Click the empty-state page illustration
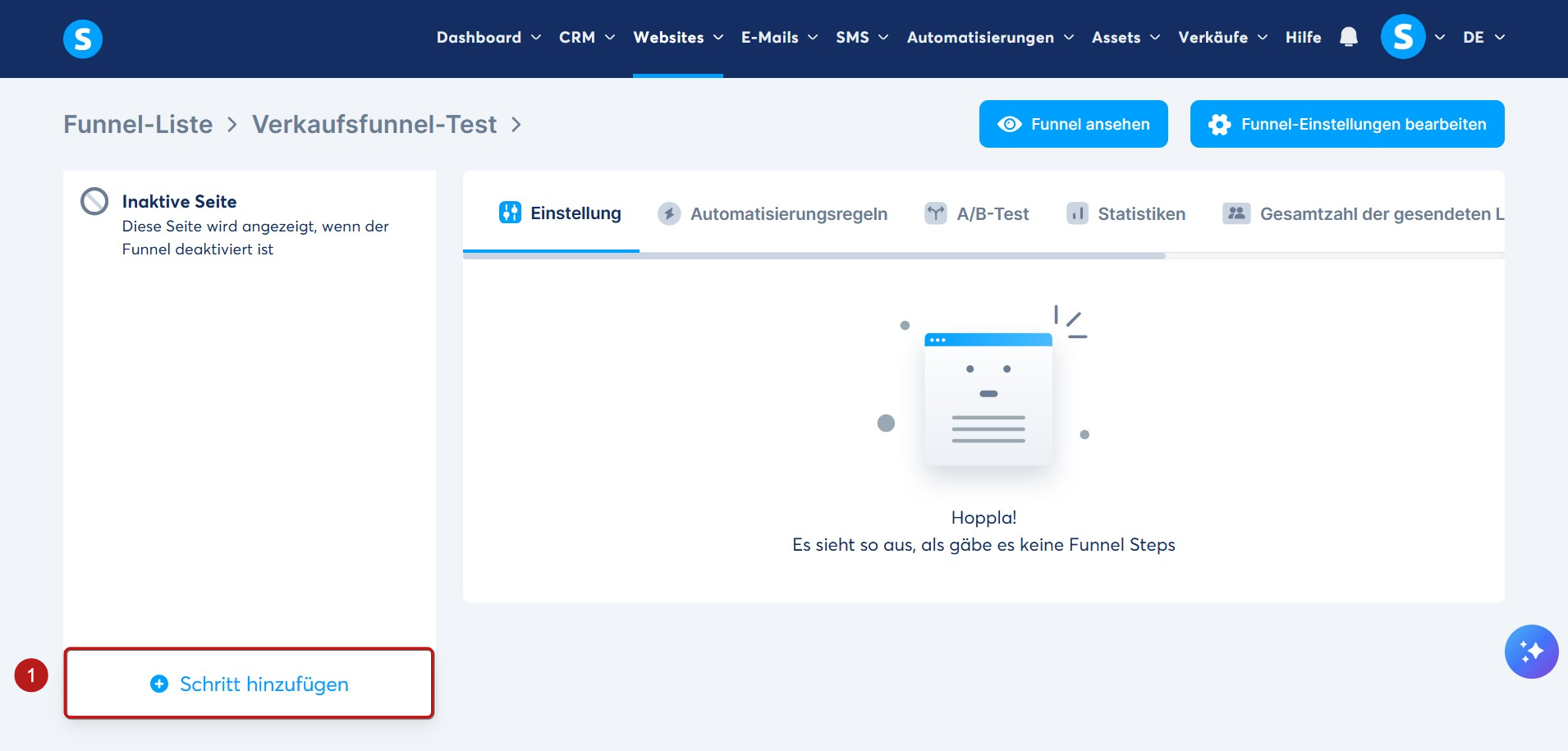Viewport: 1568px width, 751px height. coord(988,399)
